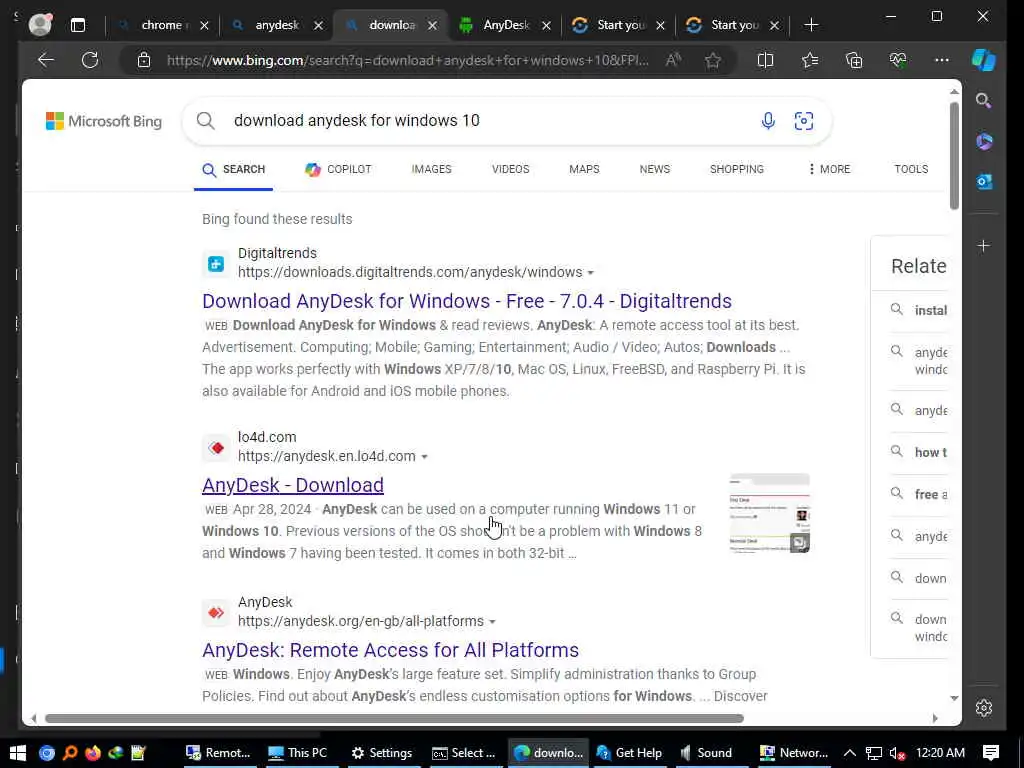Viewport: 1024px width, 768px height.
Task: Go back to the previous page
Action: [x=46, y=60]
